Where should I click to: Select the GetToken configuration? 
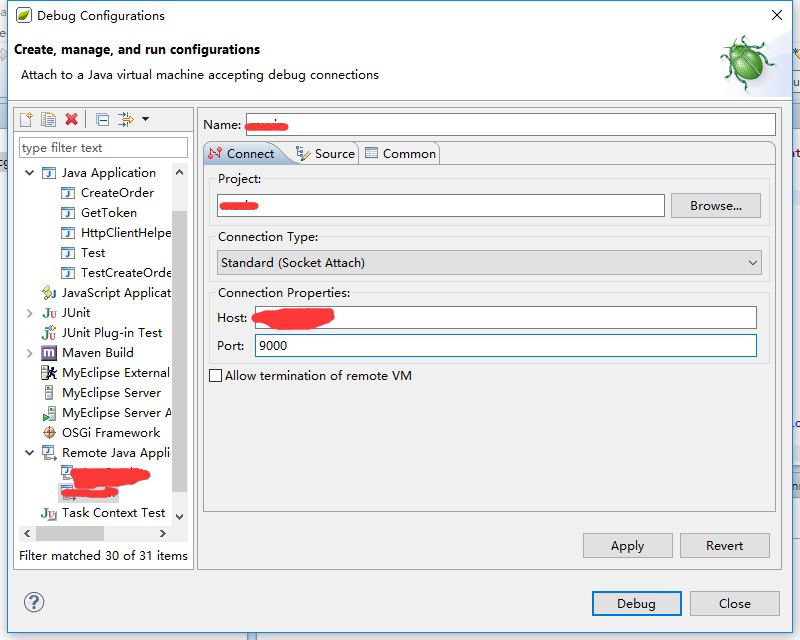(109, 213)
